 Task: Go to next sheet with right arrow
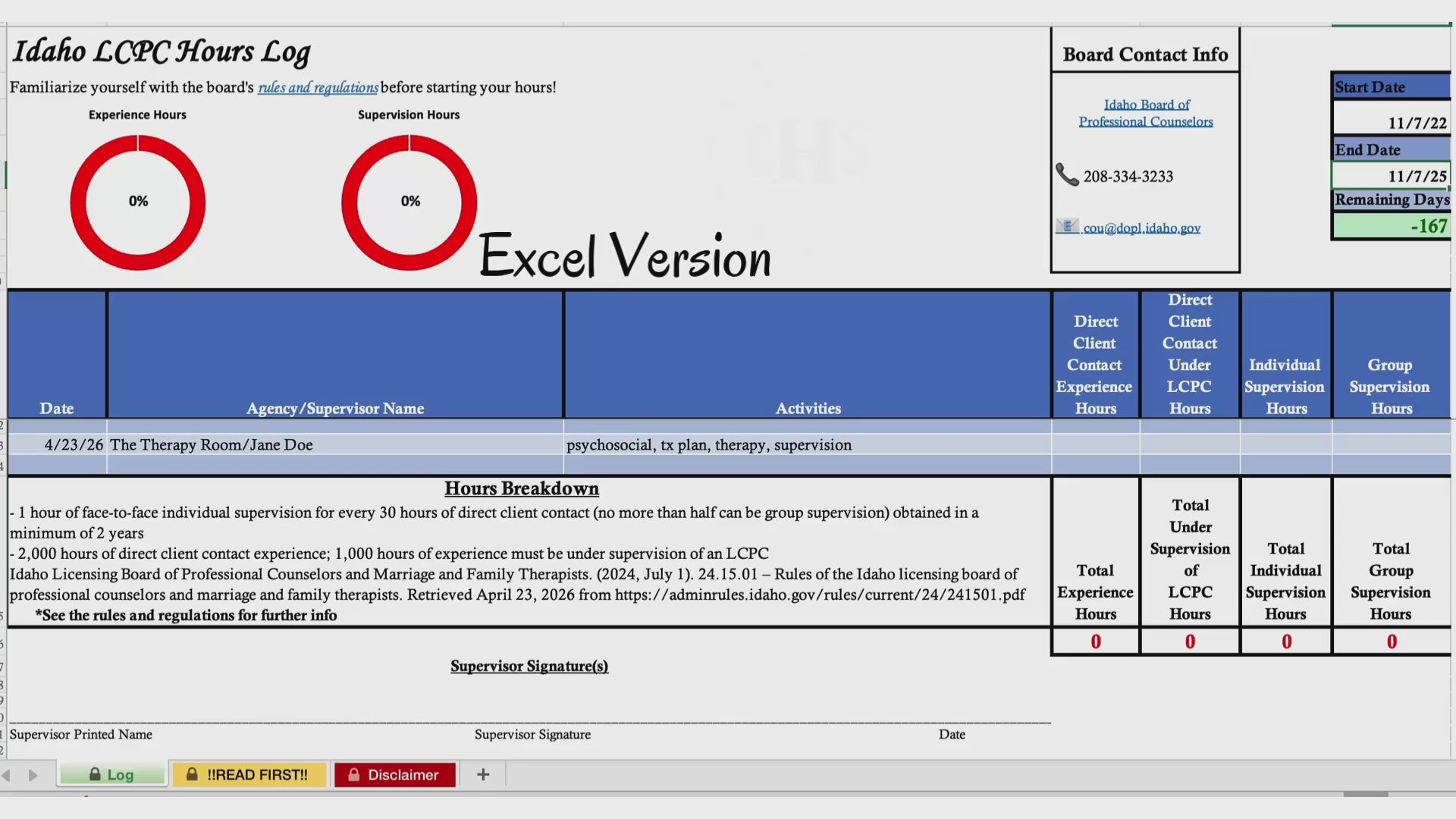pyautogui.click(x=33, y=775)
